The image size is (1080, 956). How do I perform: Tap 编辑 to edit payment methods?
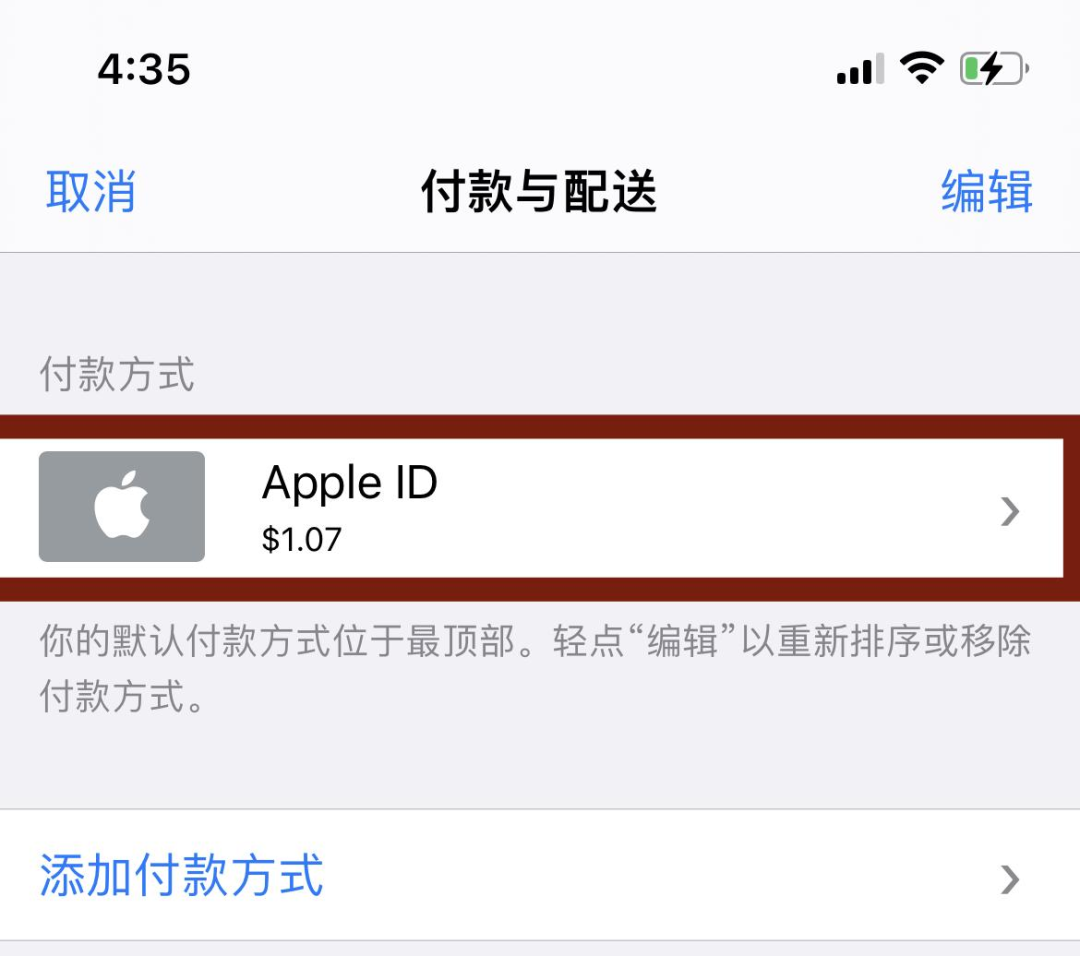(x=986, y=191)
